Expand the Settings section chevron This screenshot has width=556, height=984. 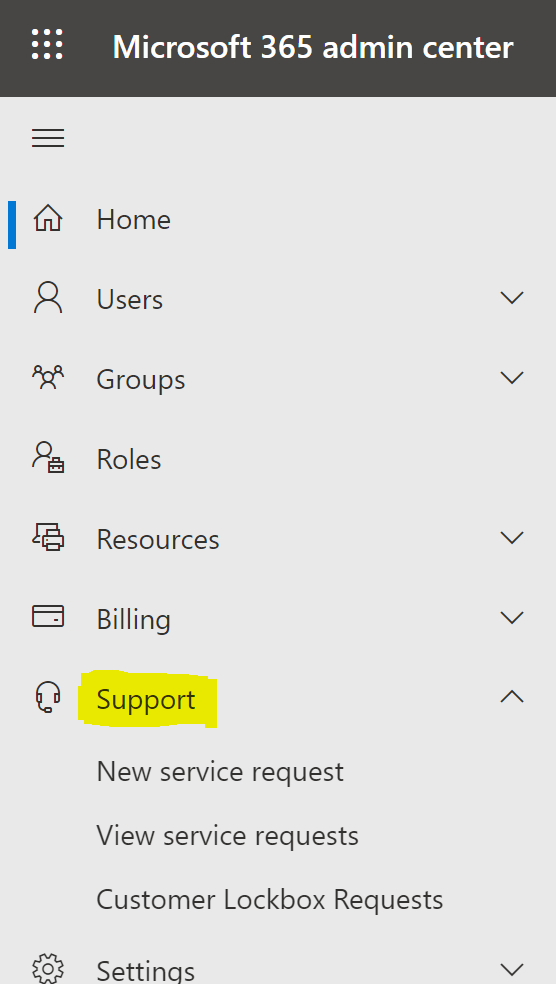tap(512, 970)
